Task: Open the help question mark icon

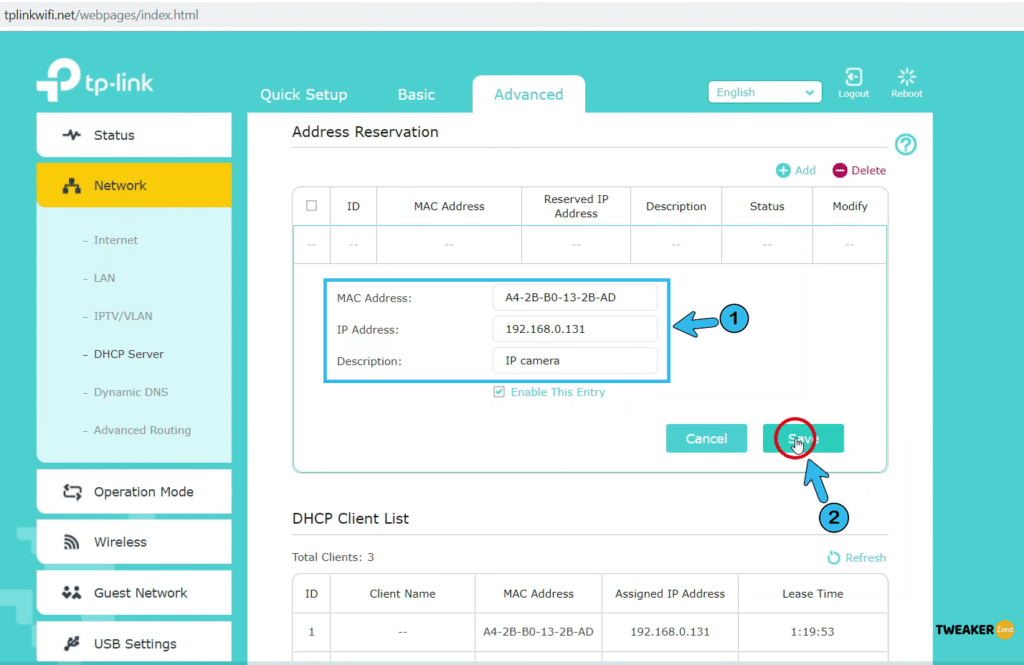Action: pos(906,144)
